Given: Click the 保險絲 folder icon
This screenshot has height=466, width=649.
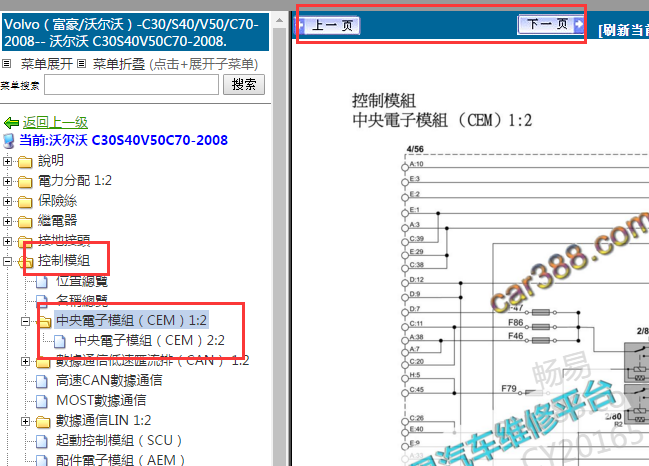Looking at the screenshot, I should 25,202.
